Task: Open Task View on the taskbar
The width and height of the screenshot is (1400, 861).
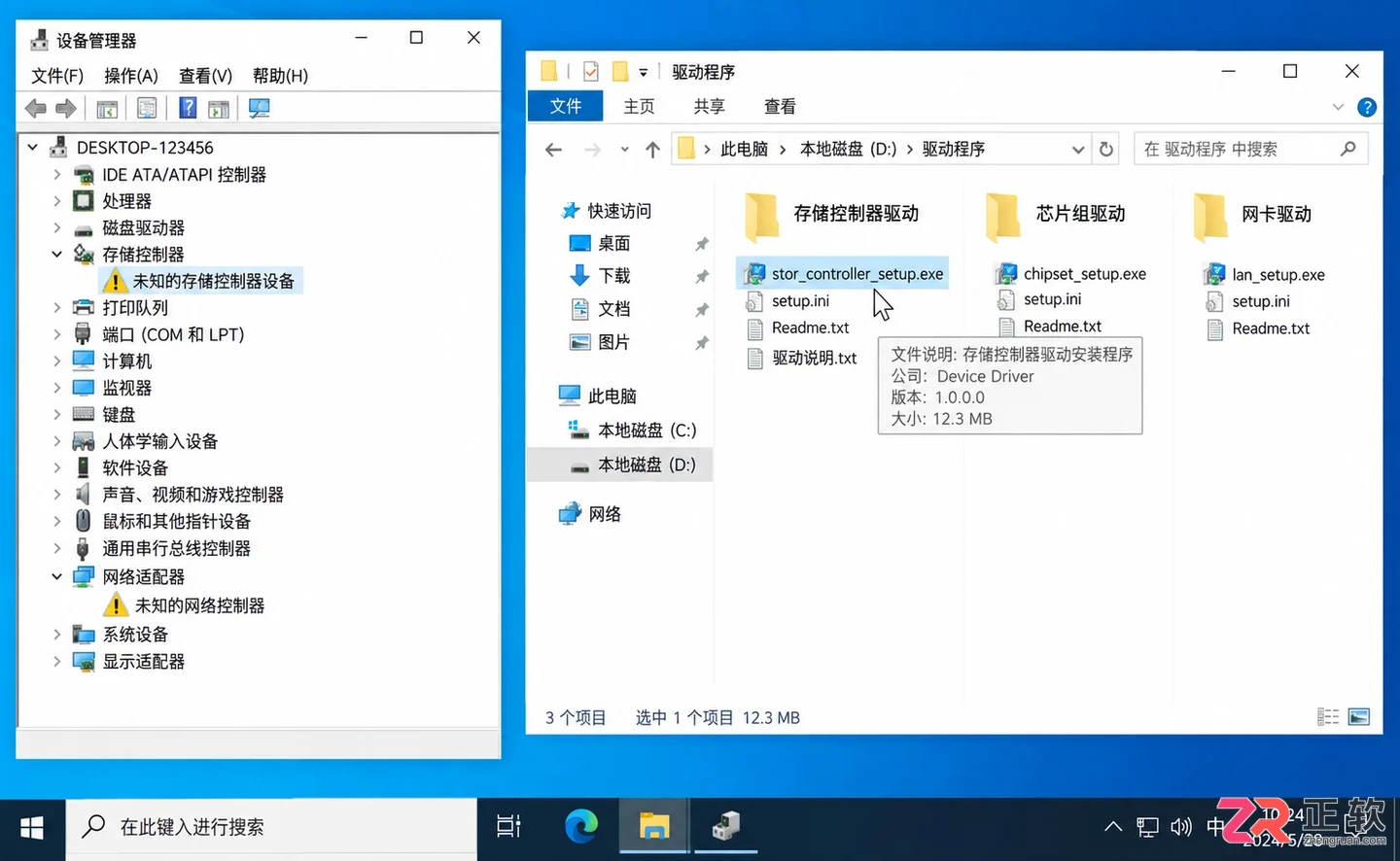Action: 508,827
